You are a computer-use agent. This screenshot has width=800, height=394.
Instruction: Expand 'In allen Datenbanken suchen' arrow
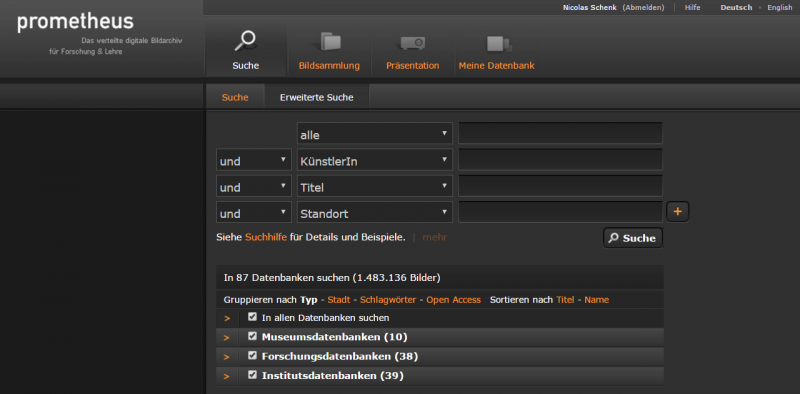click(x=227, y=318)
